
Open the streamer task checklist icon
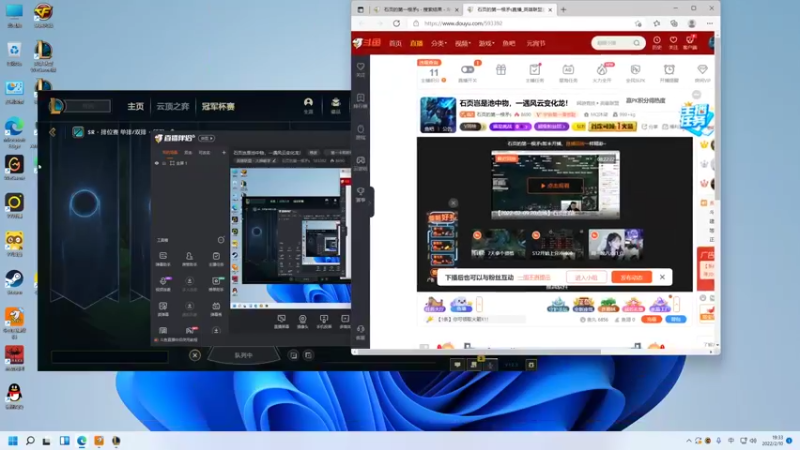(535, 72)
